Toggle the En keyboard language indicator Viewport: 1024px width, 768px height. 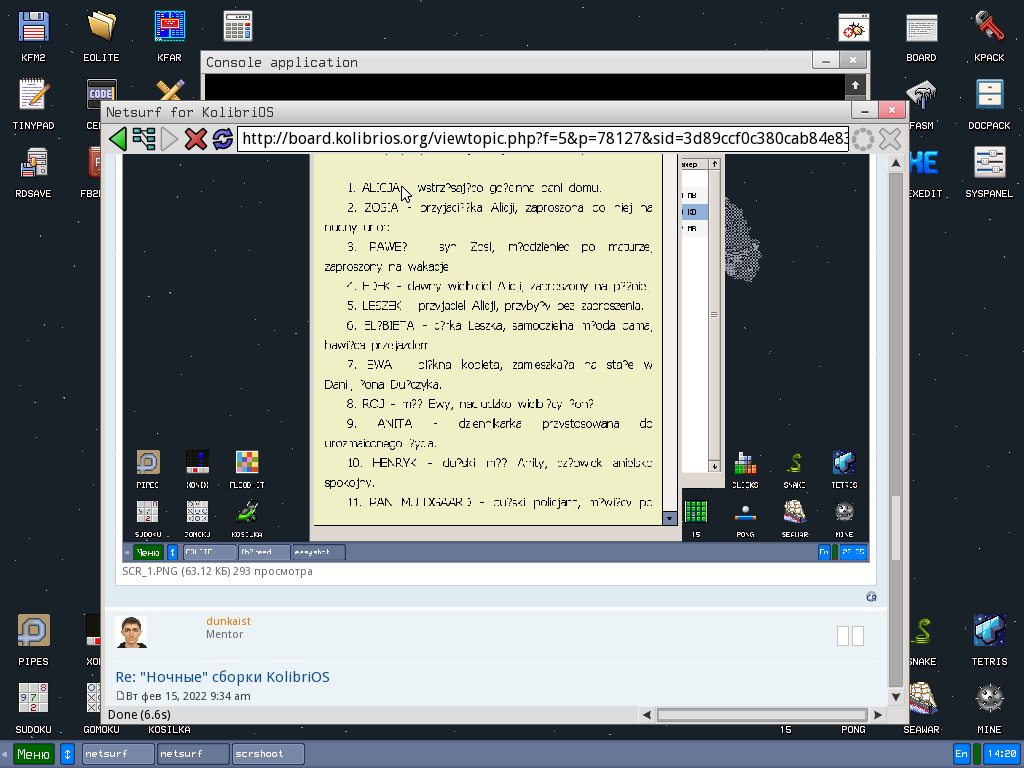[961, 753]
